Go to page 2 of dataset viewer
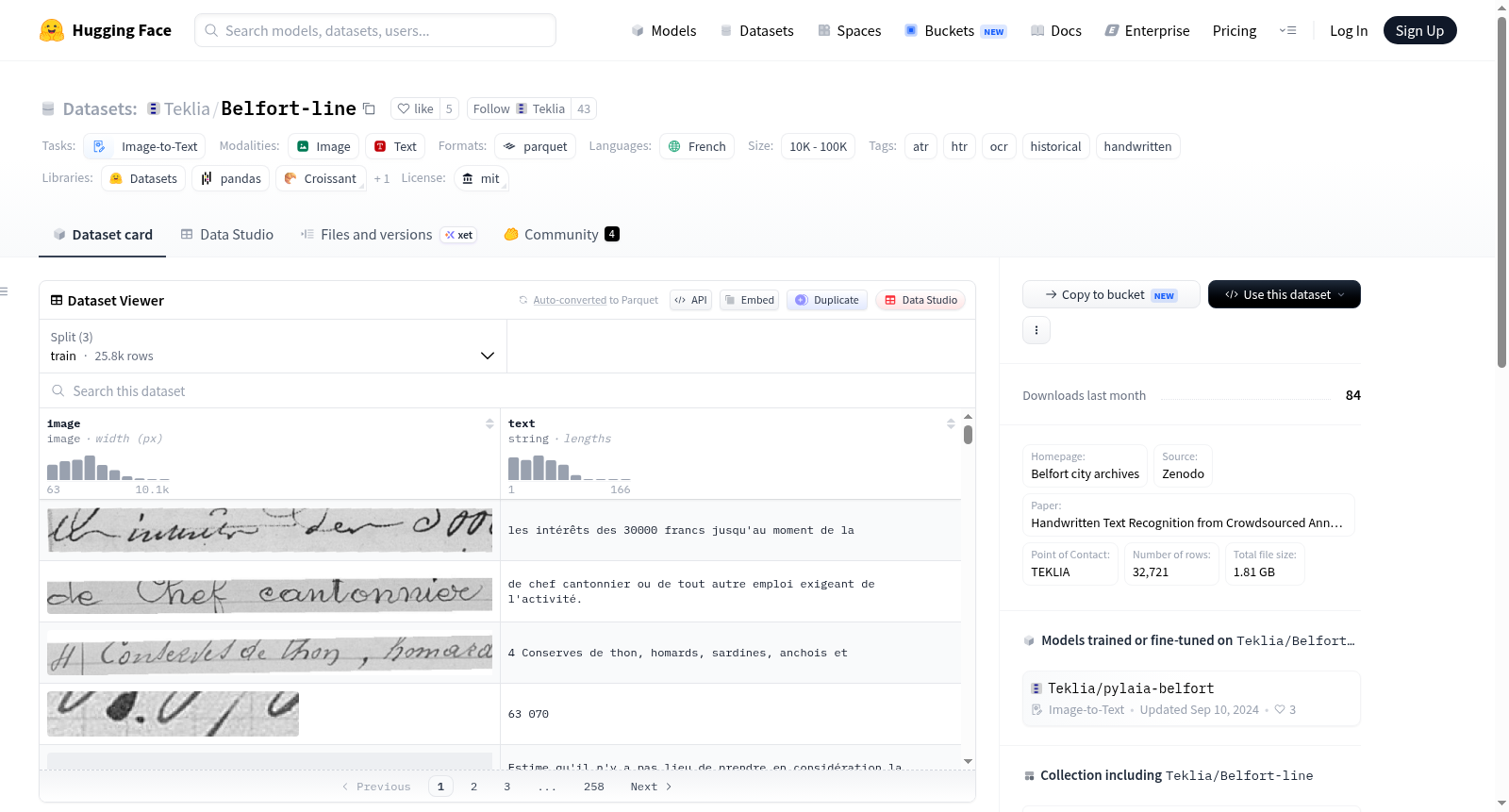Image resolution: width=1509 pixels, height=812 pixels. tap(473, 787)
